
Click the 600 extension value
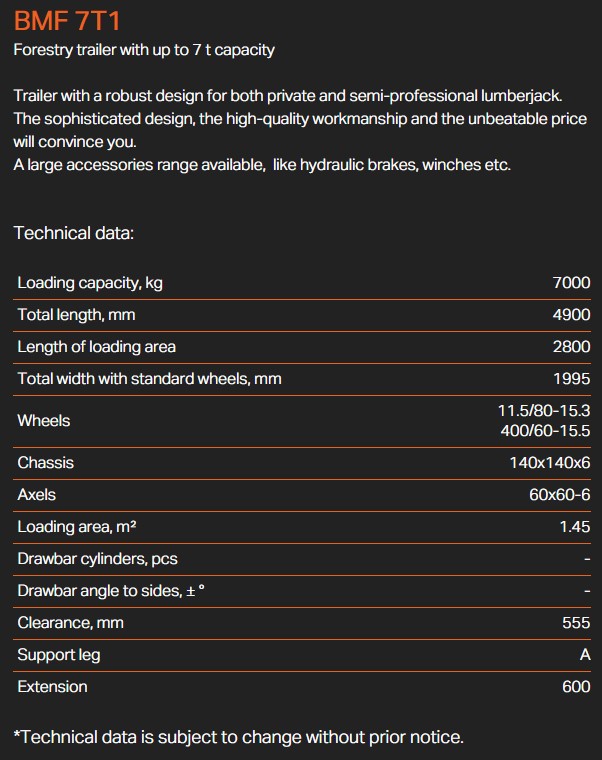click(575, 687)
